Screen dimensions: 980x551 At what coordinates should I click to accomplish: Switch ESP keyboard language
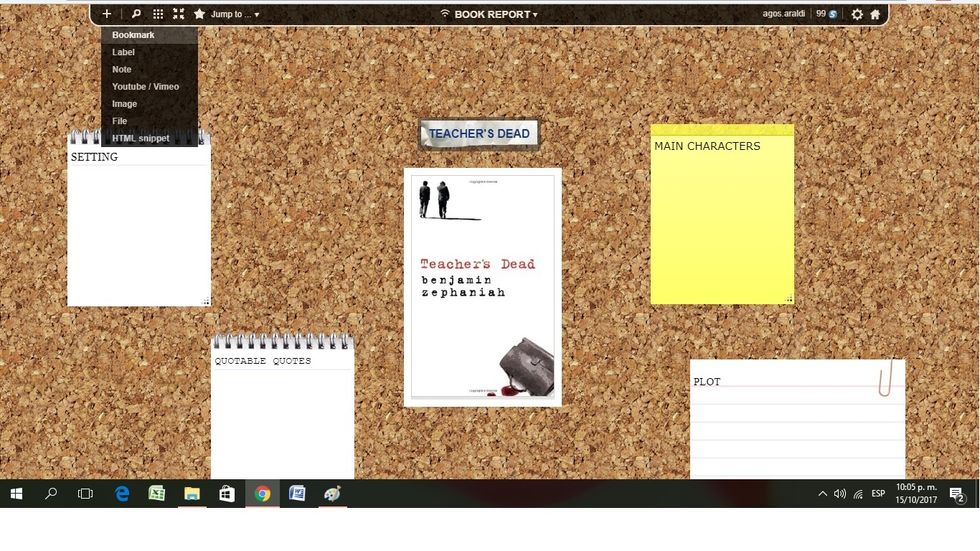pos(878,494)
